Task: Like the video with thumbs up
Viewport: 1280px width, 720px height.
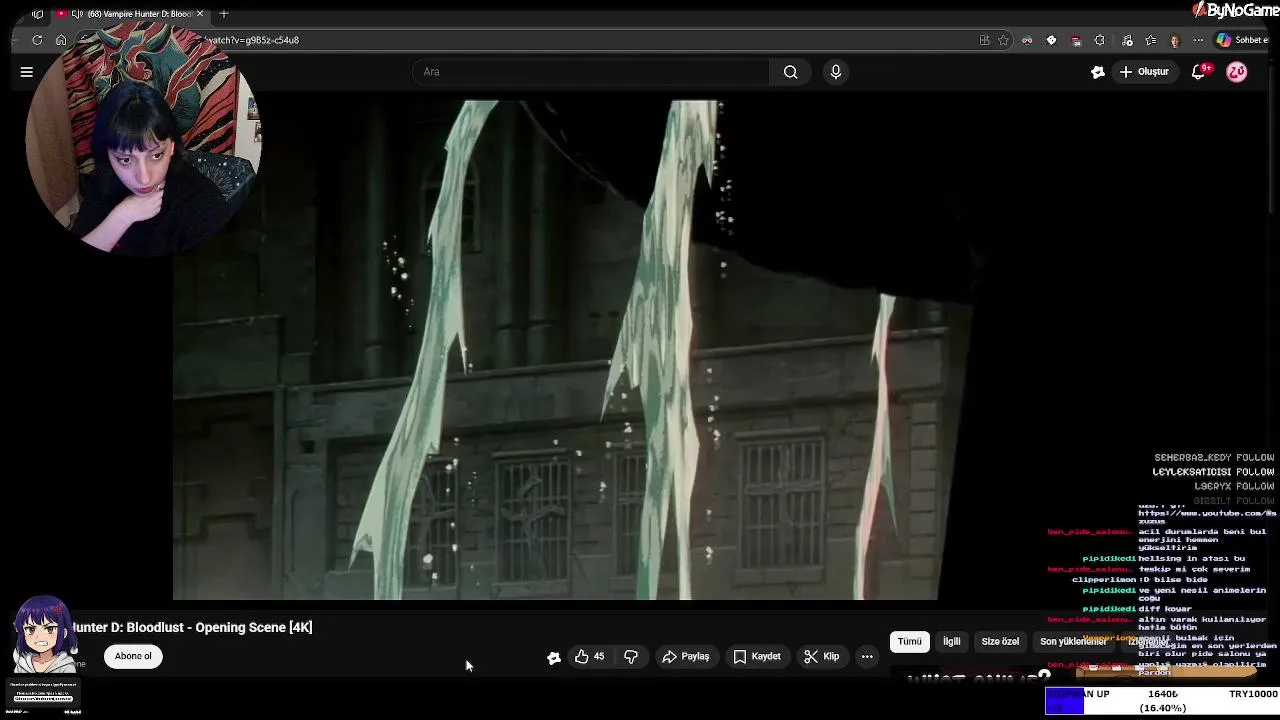Action: click(589, 656)
